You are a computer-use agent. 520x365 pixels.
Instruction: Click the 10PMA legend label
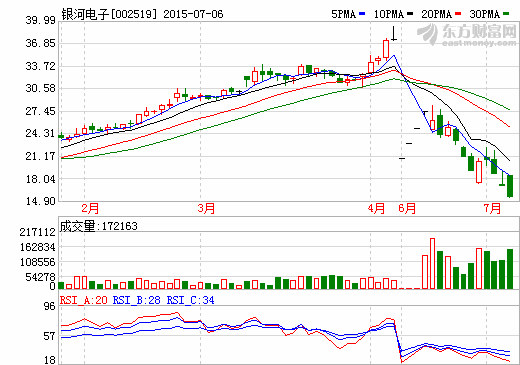pos(389,14)
